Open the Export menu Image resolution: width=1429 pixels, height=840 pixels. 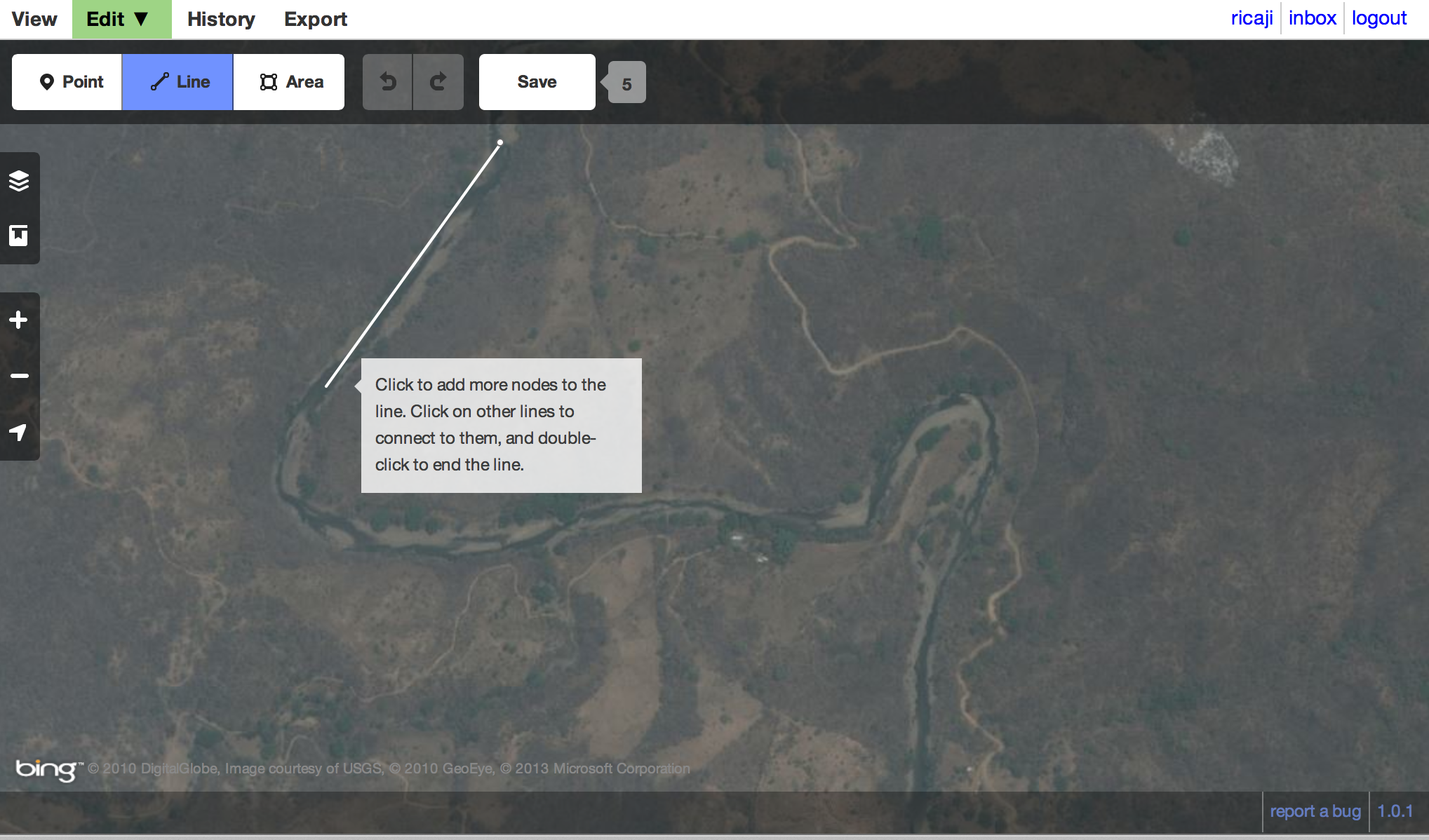pos(315,19)
